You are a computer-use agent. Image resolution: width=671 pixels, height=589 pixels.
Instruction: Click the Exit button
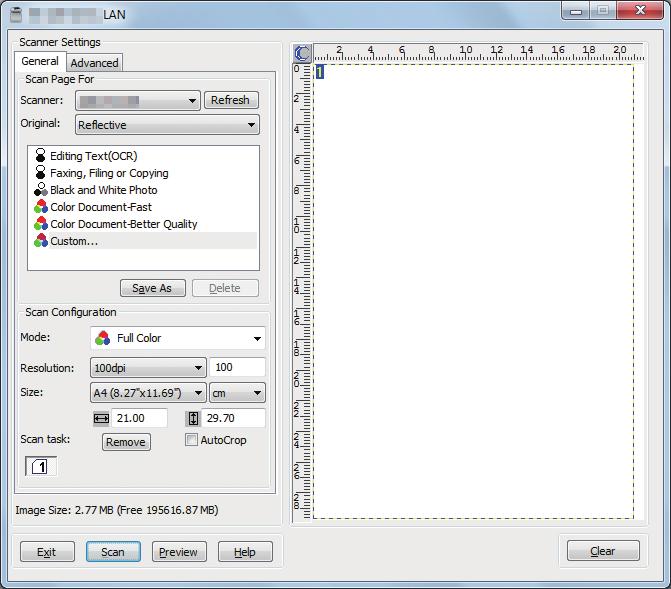[47, 552]
